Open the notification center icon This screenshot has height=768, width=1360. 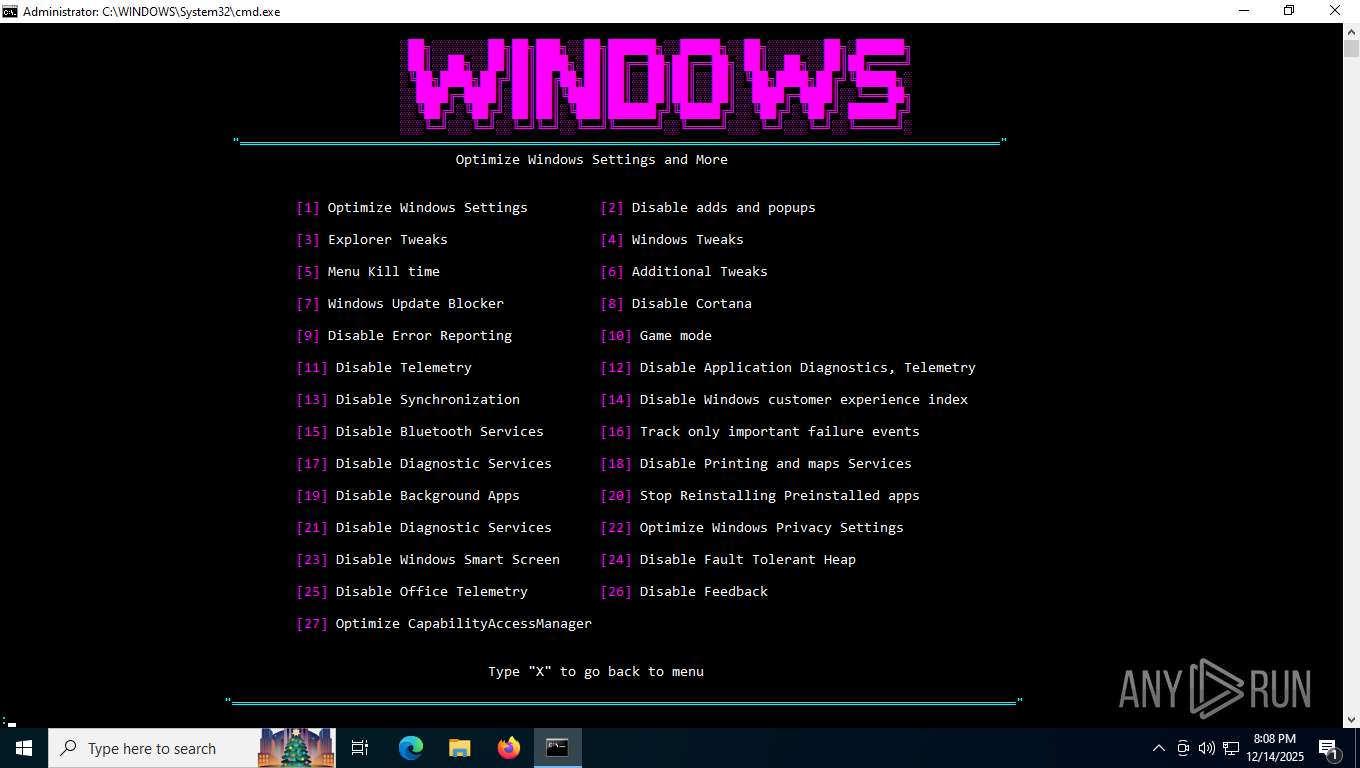[1330, 748]
